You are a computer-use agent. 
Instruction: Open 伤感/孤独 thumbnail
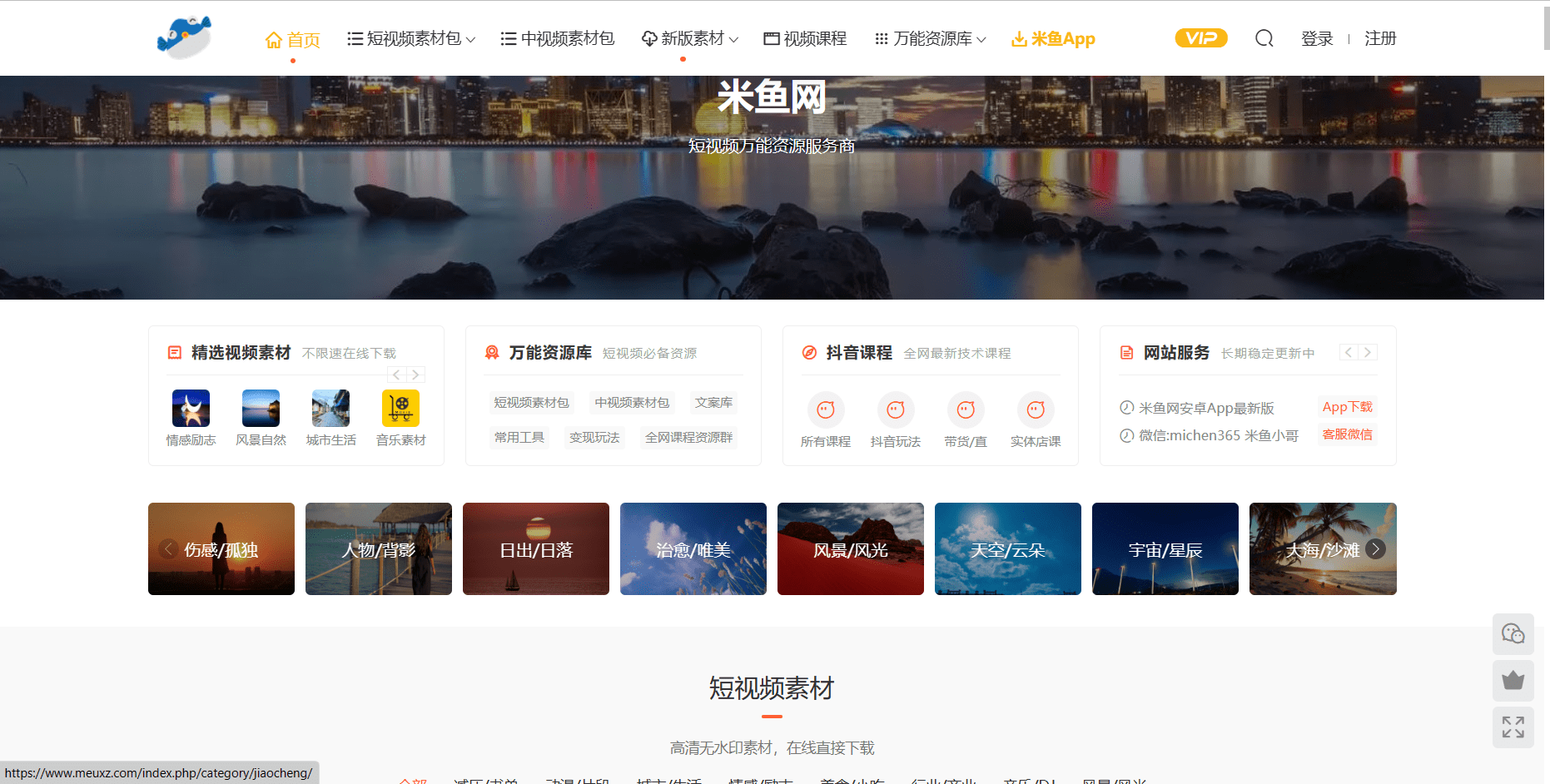click(221, 548)
